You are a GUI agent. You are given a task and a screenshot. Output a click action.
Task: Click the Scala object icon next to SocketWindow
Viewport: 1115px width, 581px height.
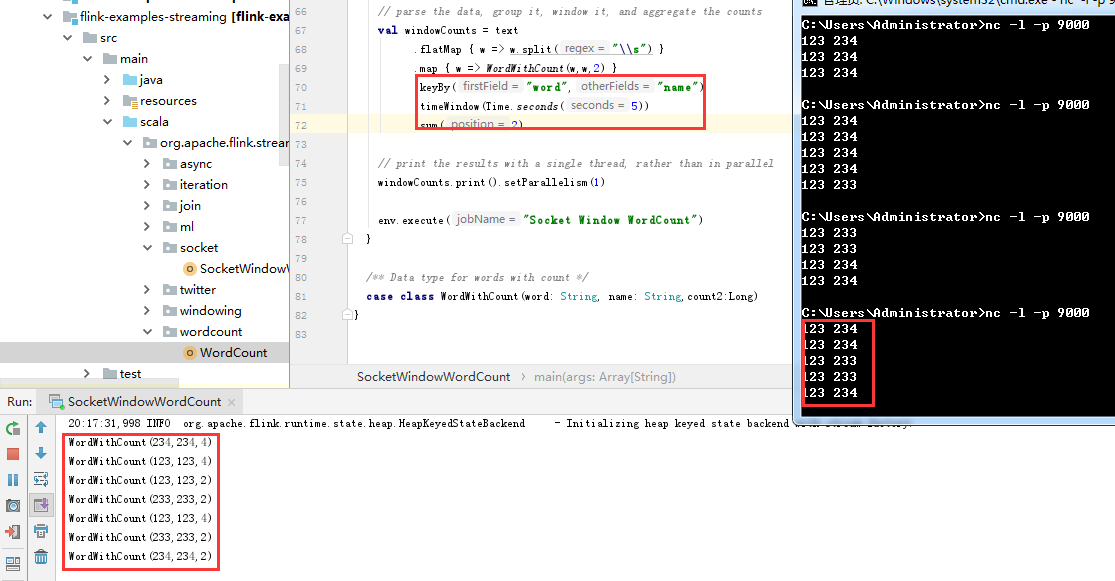[x=189, y=269]
